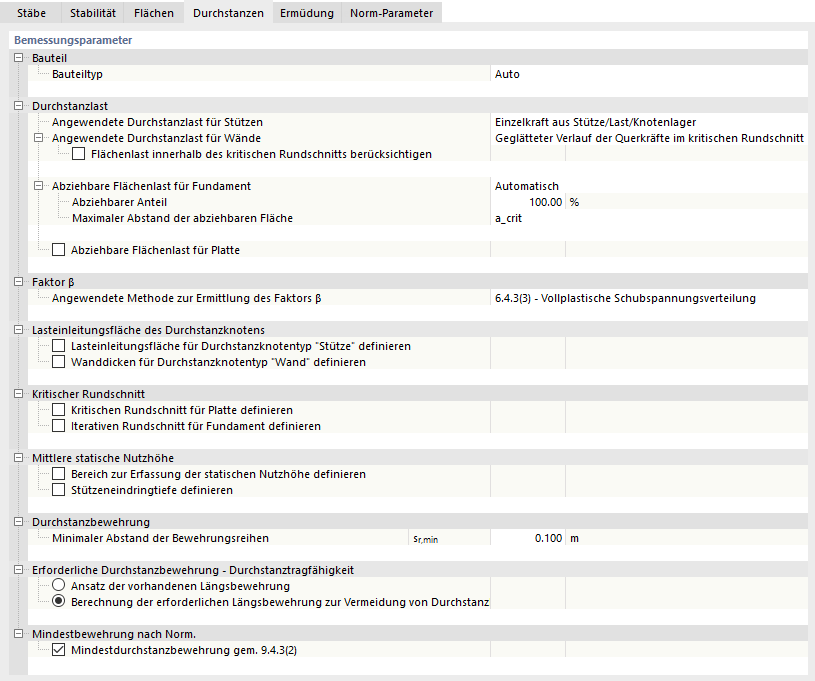Viewport: 815px width, 681px height.
Task: Enable Abziehbare Flächenlast für Platte checkbox
Action: point(59,250)
